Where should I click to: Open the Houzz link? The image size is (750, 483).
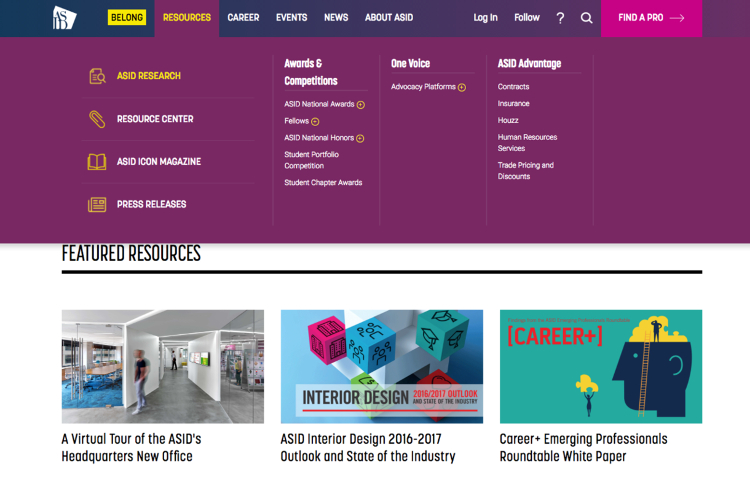click(508, 120)
